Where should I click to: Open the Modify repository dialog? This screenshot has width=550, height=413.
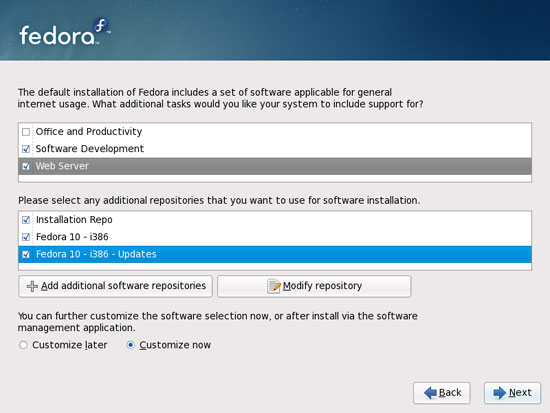tap(314, 286)
